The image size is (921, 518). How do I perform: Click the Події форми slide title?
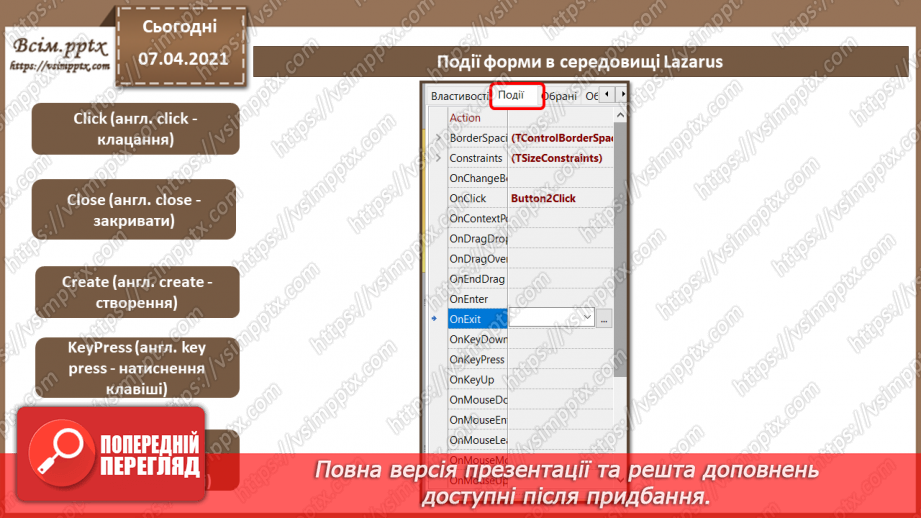[x=580, y=62]
